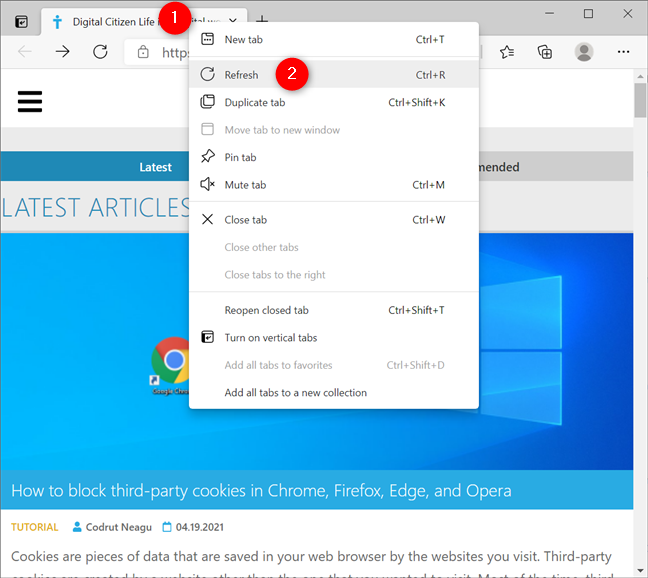Open the Favorites star list icon
The image size is (648, 578).
coord(507,52)
